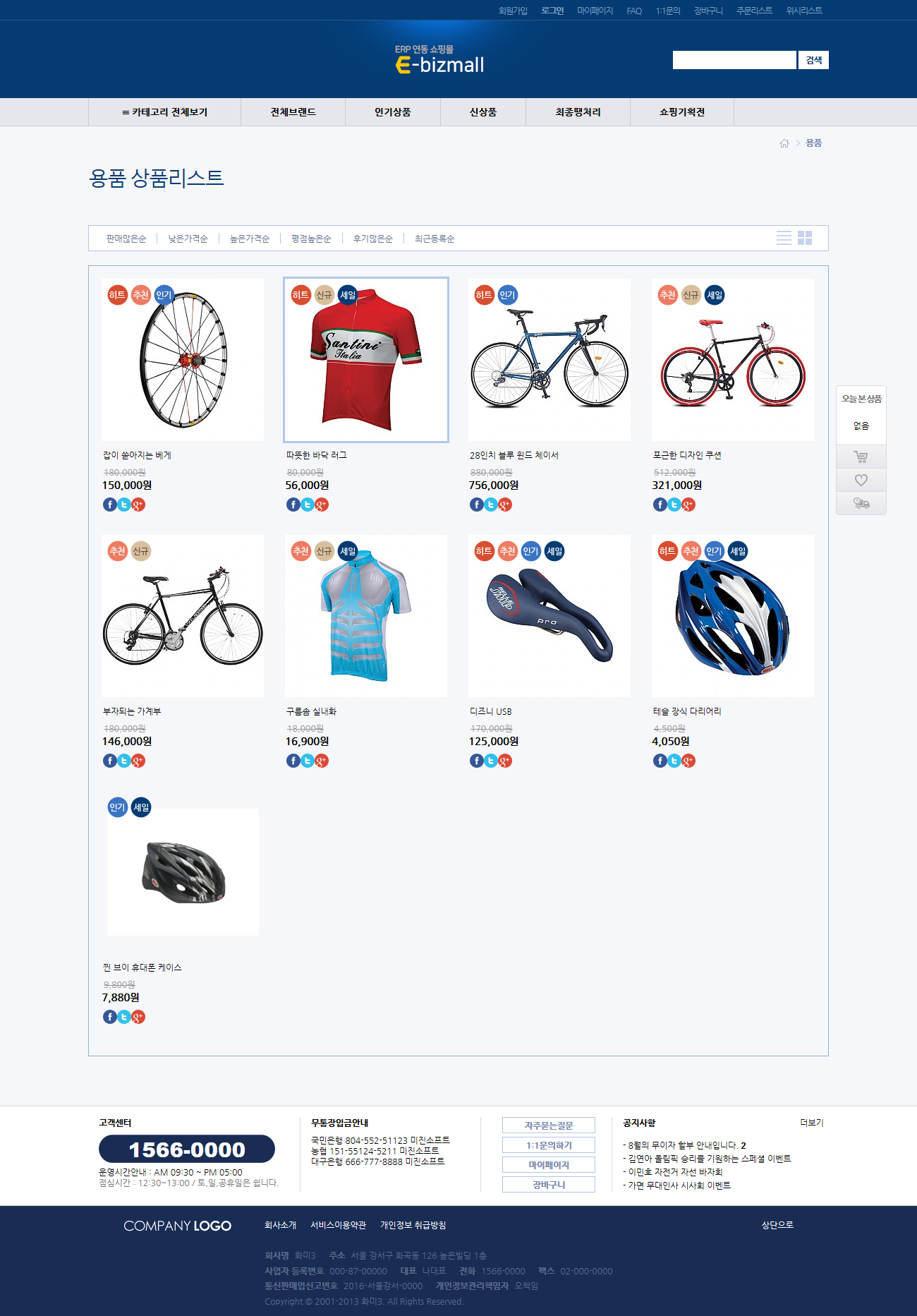Open 쇼핑기획전 navigation tab
Screen dimensions: 917x1316
click(x=682, y=112)
